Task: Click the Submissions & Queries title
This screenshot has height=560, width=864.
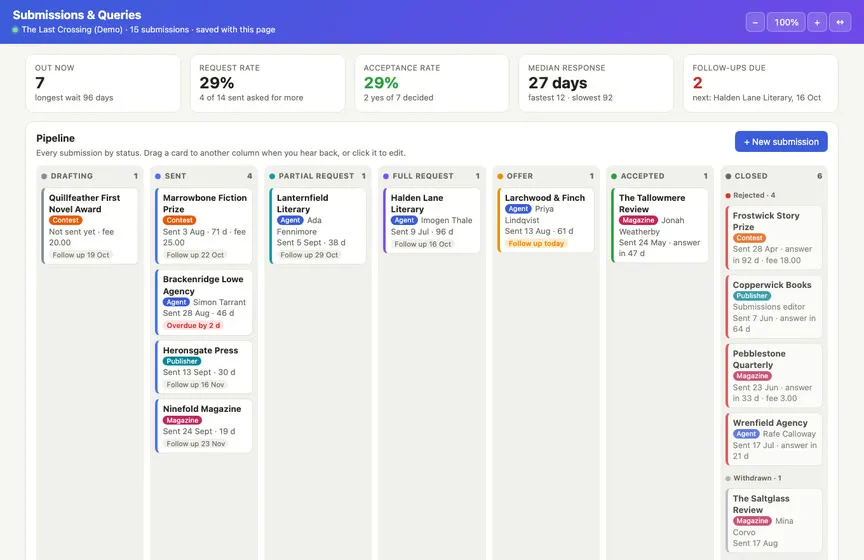Action: pyautogui.click(x=77, y=15)
